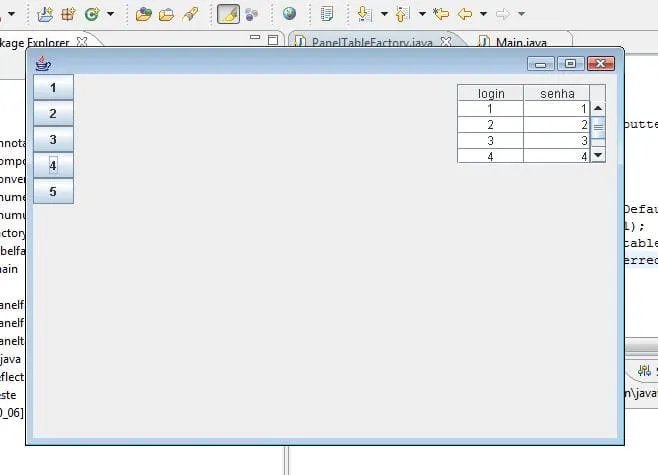Image resolution: width=658 pixels, height=475 pixels.
Task: Select login cell with value 4
Action: pyautogui.click(x=491, y=156)
